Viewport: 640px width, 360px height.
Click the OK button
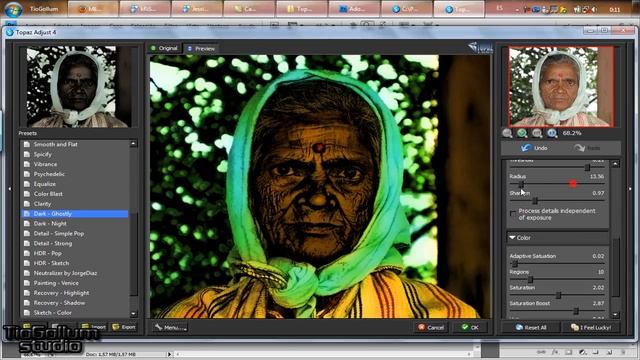[x=470, y=327]
